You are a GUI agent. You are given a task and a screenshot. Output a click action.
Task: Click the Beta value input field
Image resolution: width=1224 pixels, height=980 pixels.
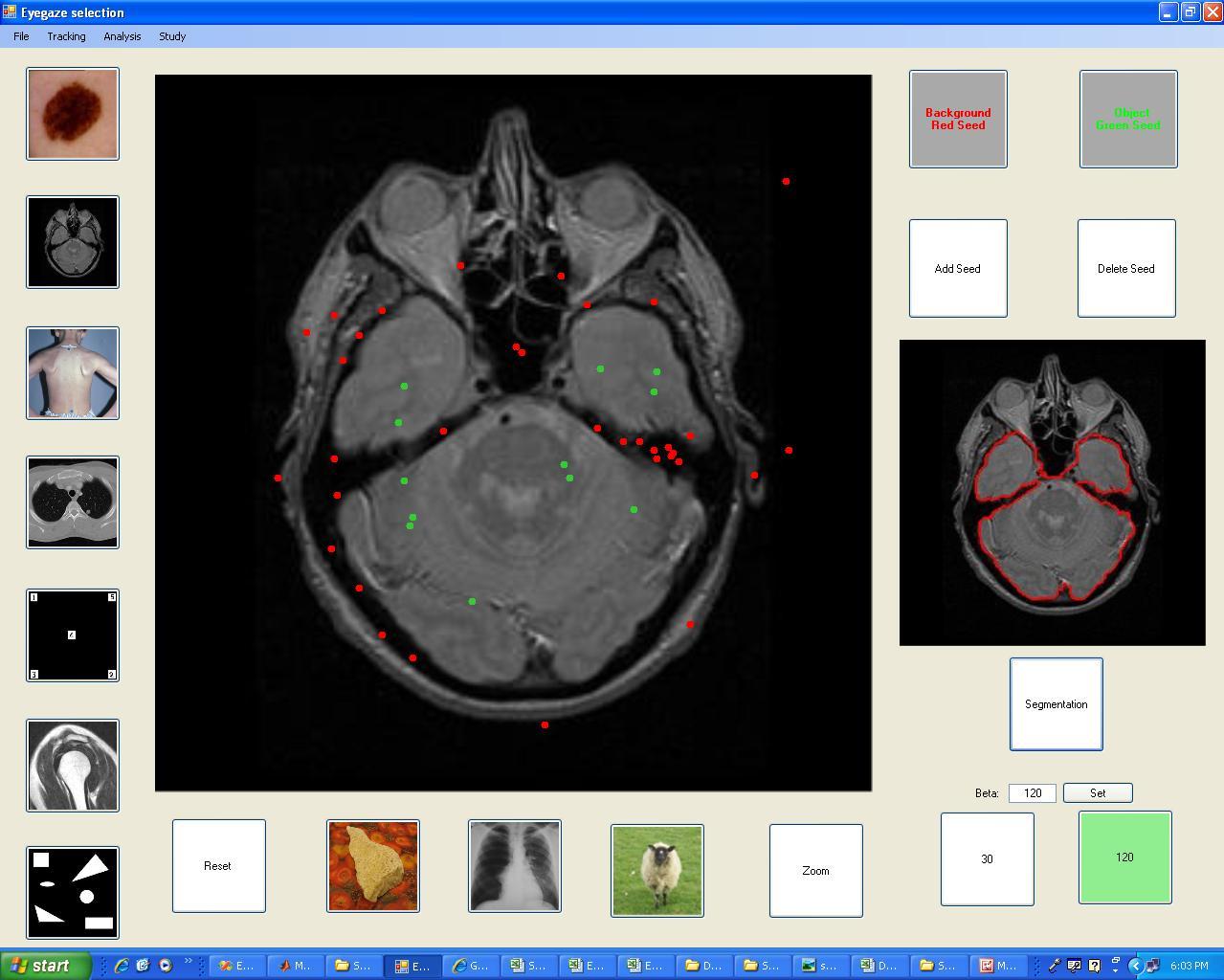[1032, 793]
